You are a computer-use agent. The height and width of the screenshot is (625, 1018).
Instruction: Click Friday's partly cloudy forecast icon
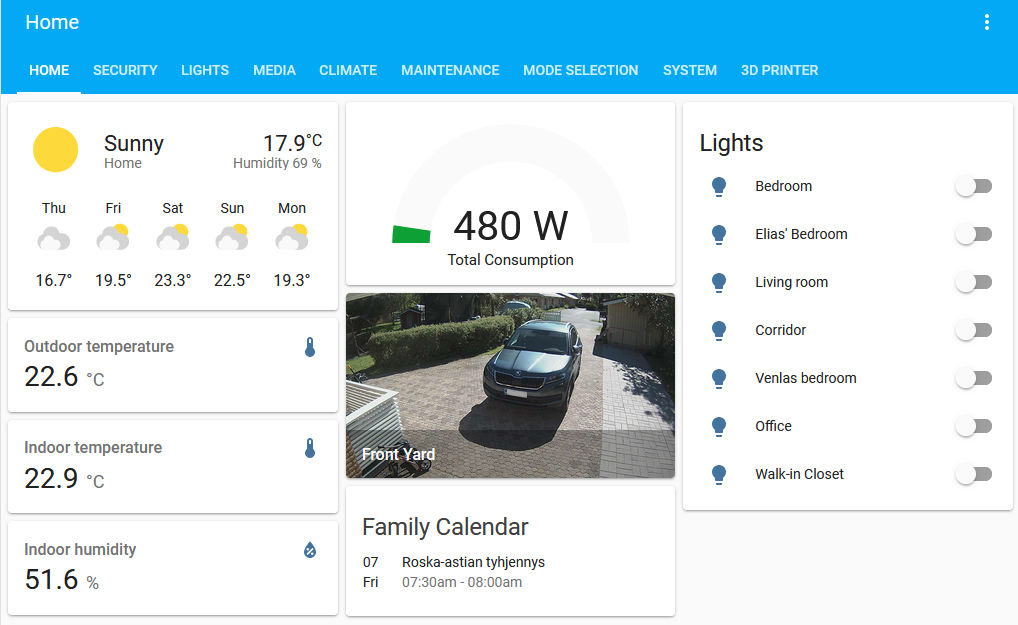coord(113,238)
